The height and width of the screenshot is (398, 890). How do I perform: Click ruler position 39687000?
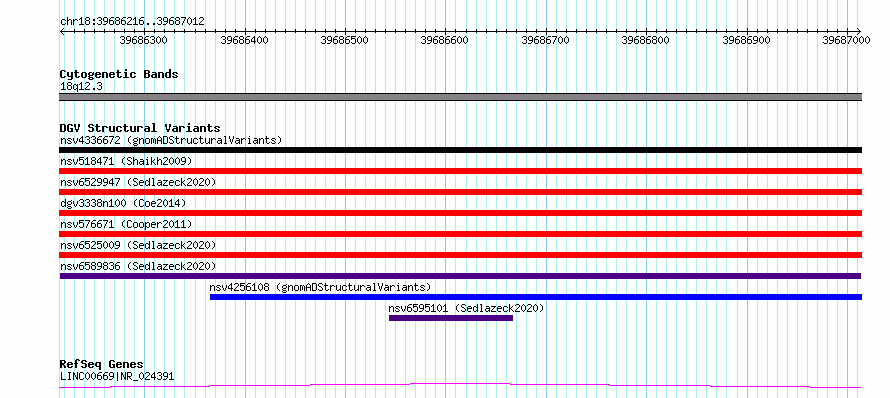click(847, 40)
